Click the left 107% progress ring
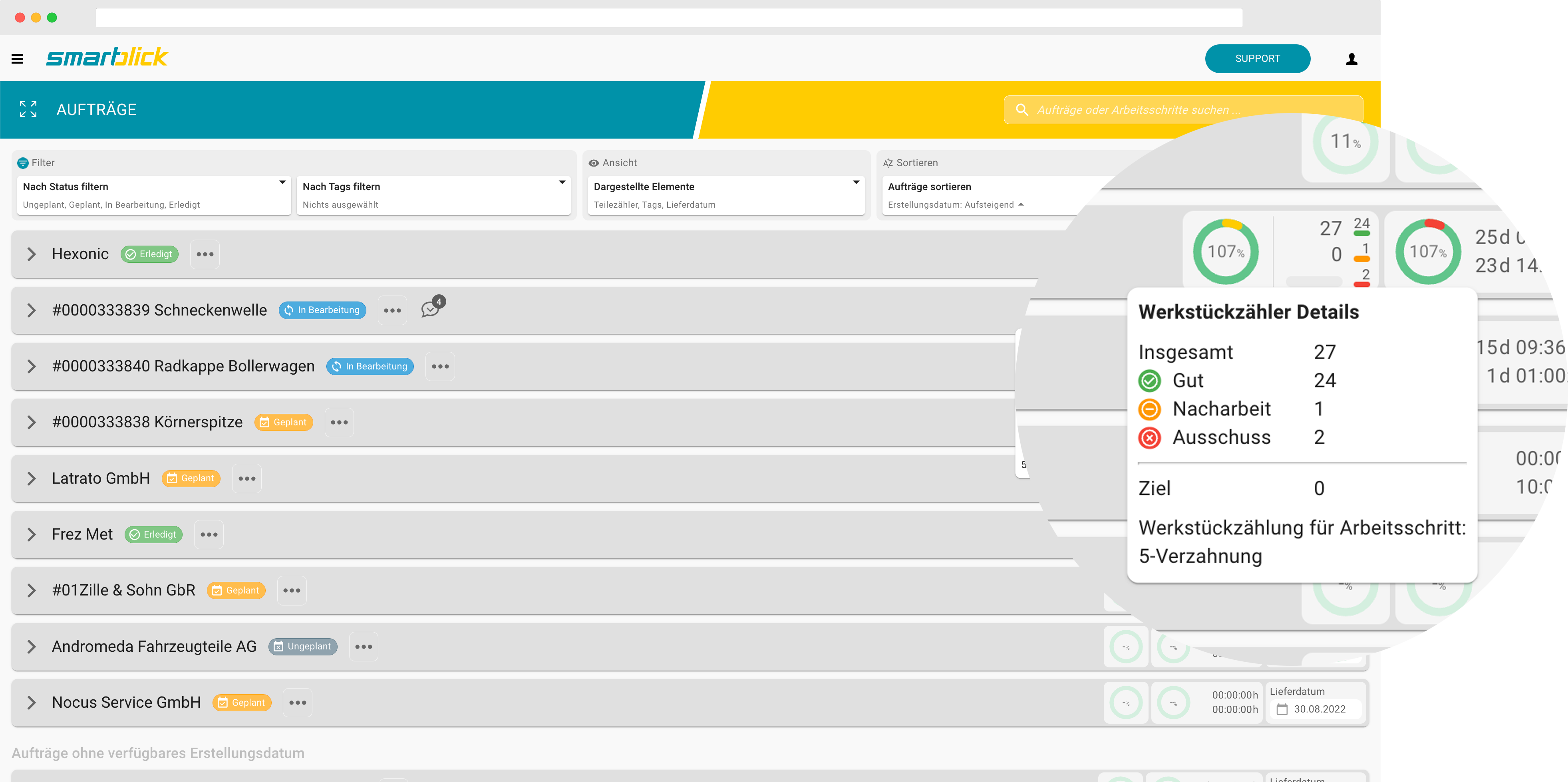This screenshot has height=782, width=1568. [x=1226, y=252]
